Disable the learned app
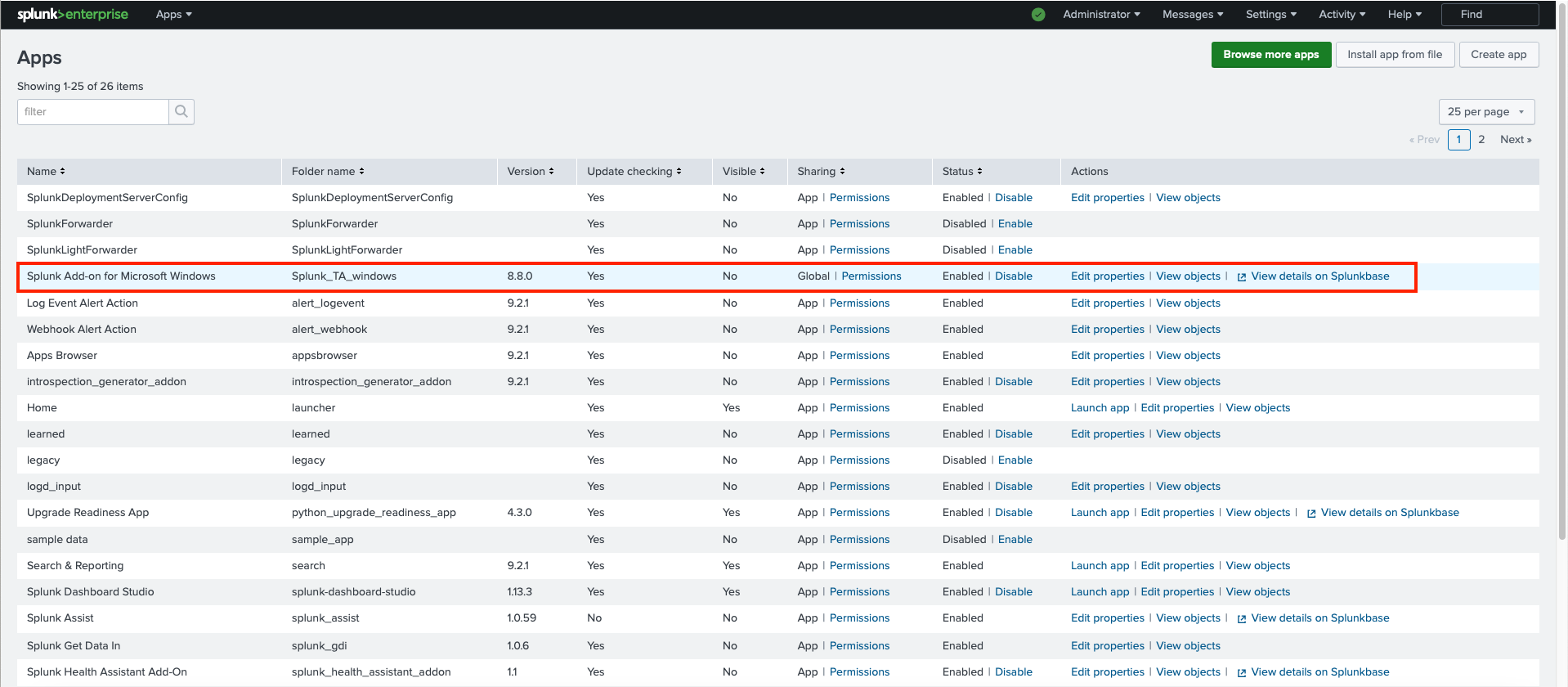Screen dimensions: 1568x687 [1013, 433]
